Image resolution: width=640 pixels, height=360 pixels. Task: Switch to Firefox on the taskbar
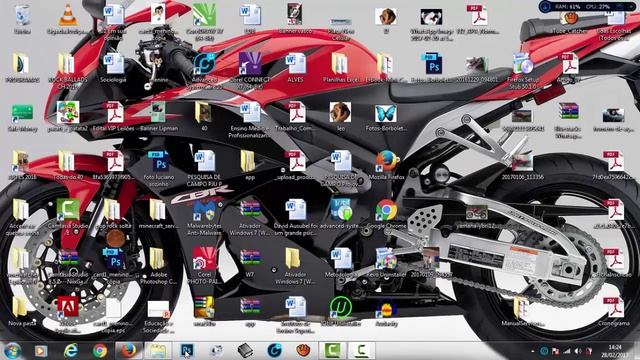pos(128,351)
